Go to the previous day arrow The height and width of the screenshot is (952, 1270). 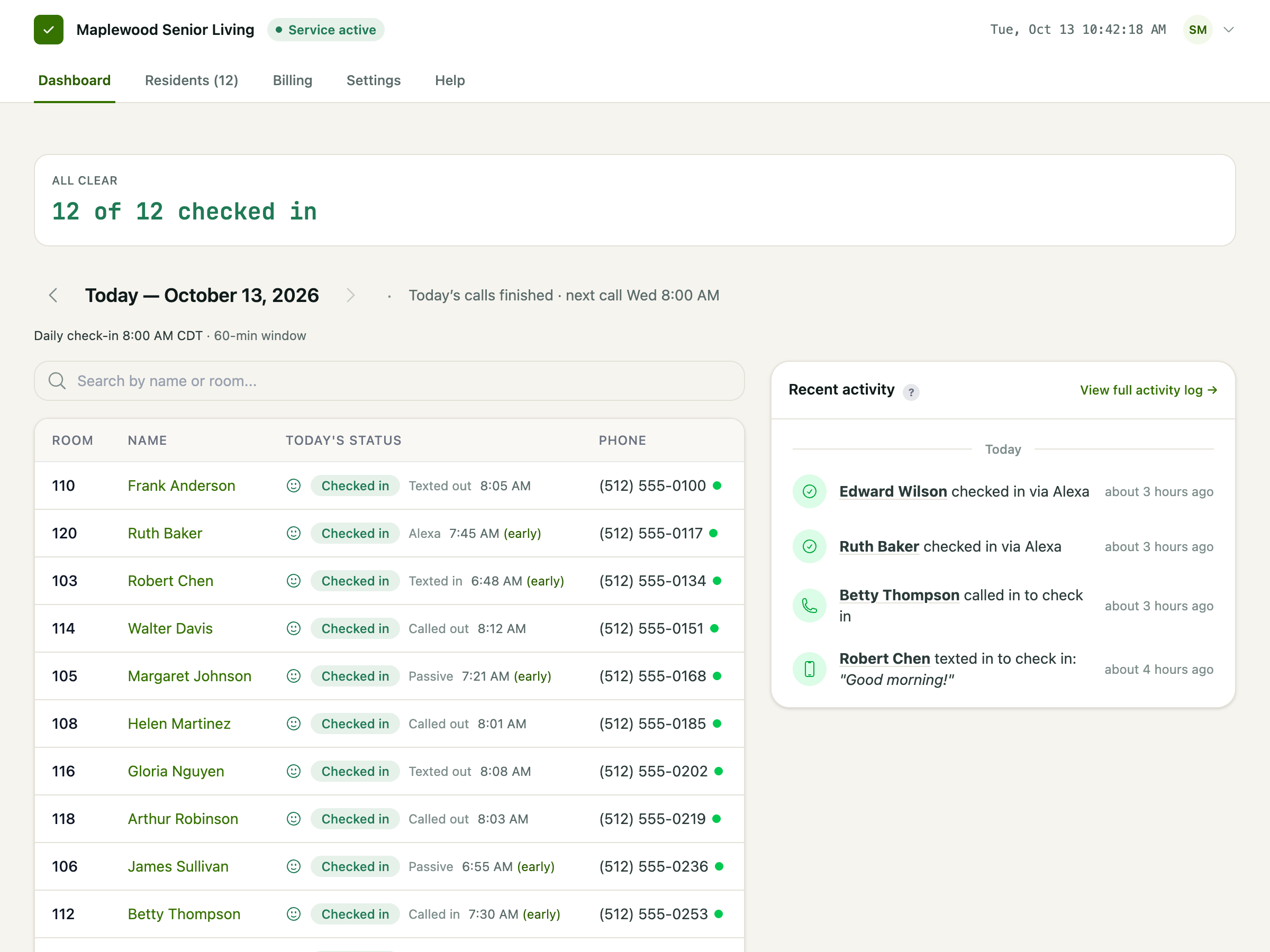[x=53, y=296]
